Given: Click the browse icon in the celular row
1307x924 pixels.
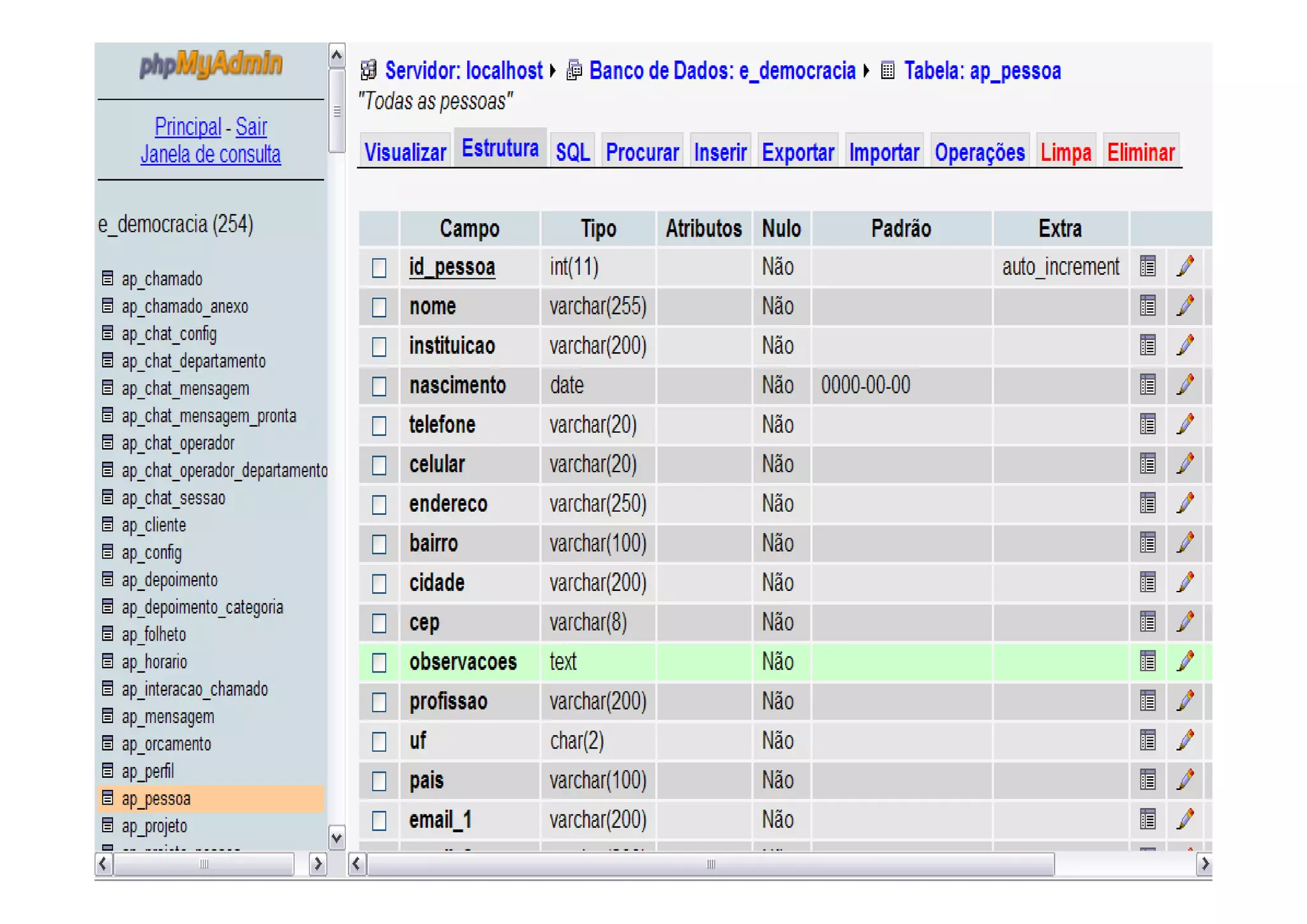Looking at the screenshot, I should [1147, 465].
